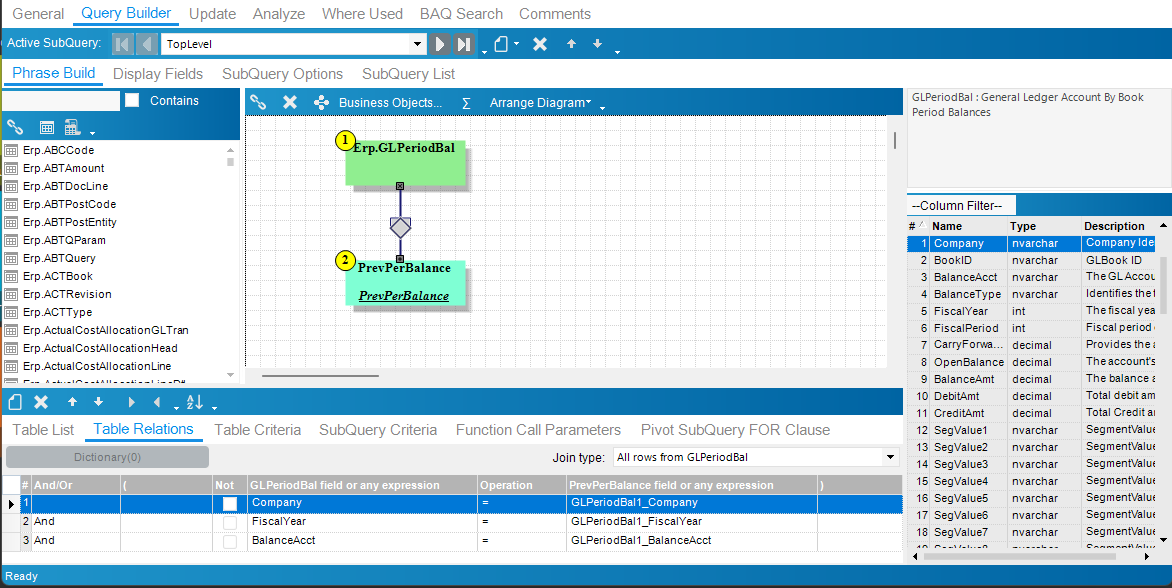
Task: Delete the selected subquery with X icon
Action: 539,44
